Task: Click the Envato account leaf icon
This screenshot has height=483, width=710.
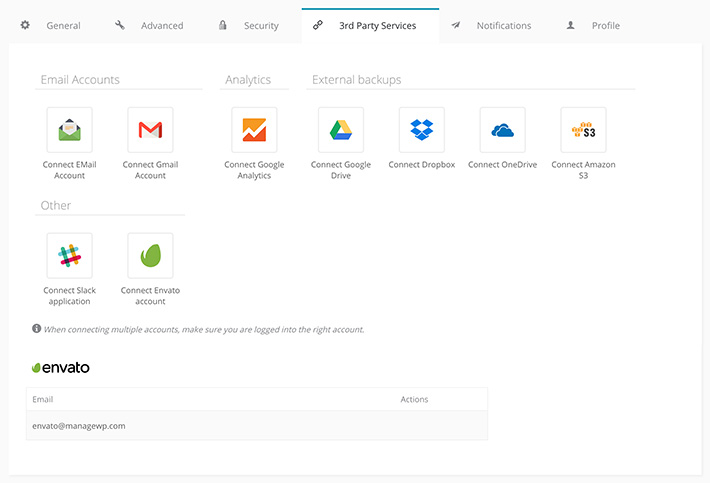Action: (x=150, y=256)
